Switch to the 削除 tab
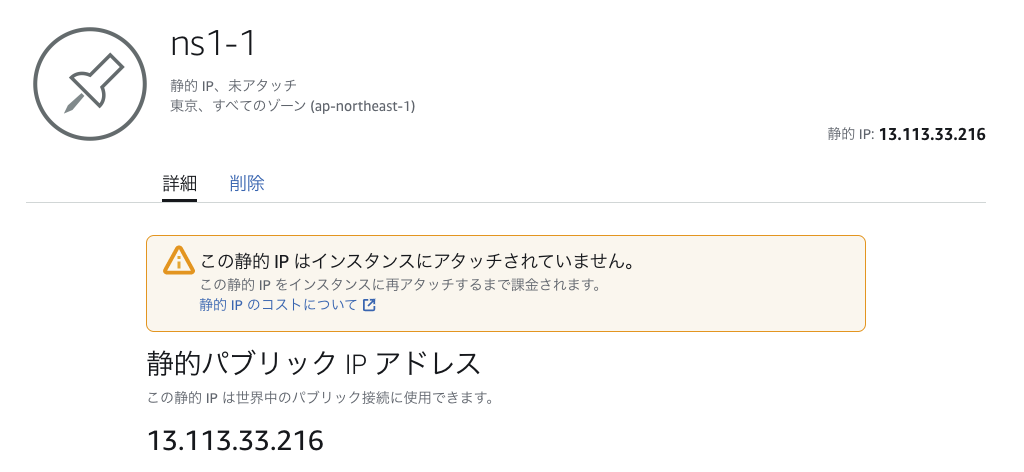The height and width of the screenshot is (472, 1024). pos(247,183)
